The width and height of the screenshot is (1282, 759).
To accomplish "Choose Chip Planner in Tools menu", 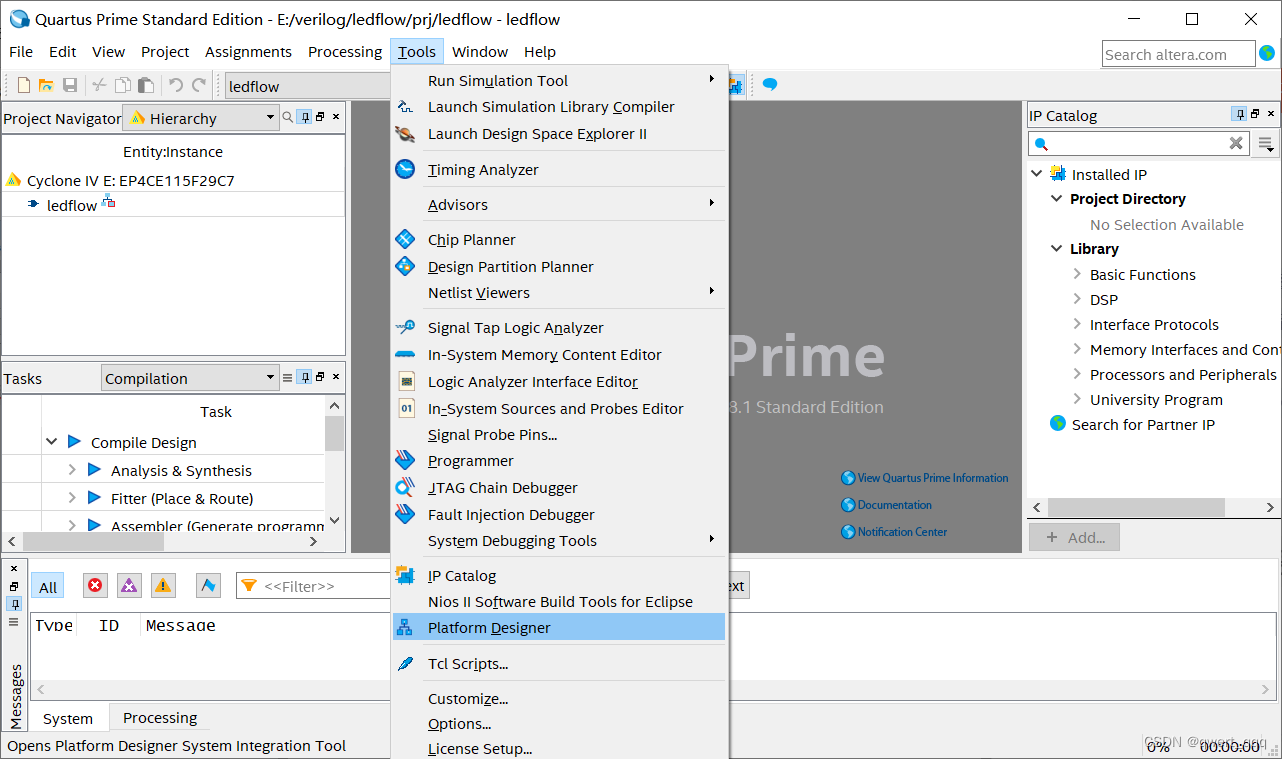I will pos(559,239).
